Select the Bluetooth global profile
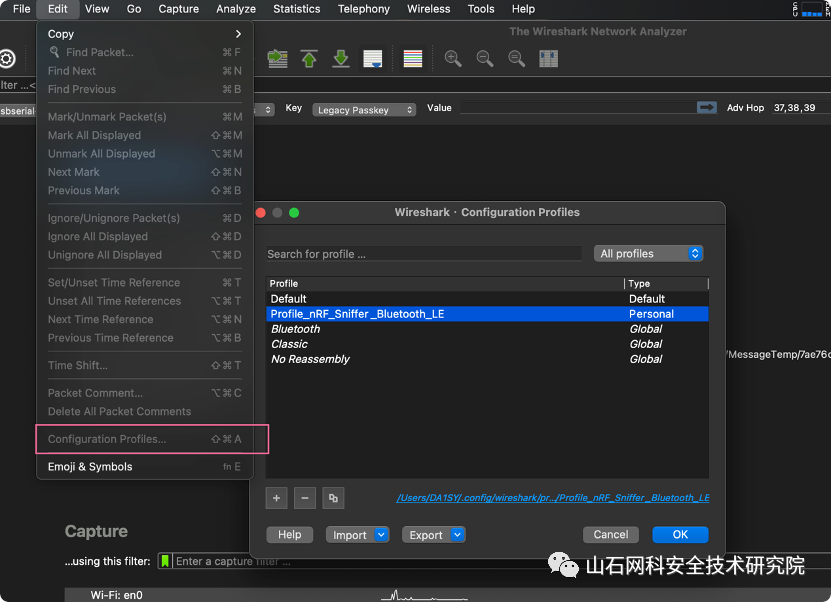 click(x=487, y=329)
